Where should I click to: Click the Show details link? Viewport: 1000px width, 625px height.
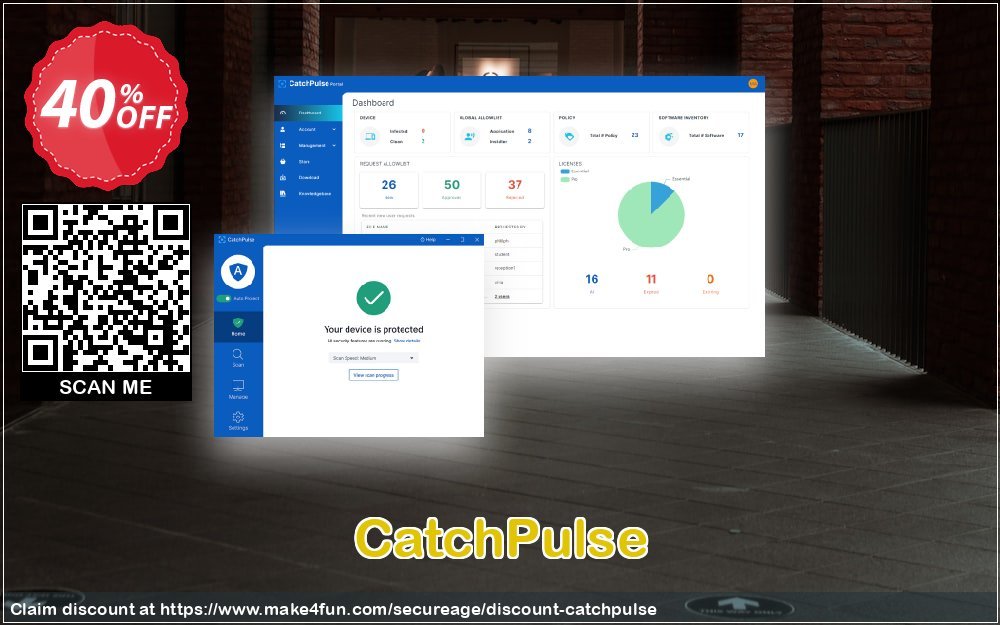[x=407, y=341]
